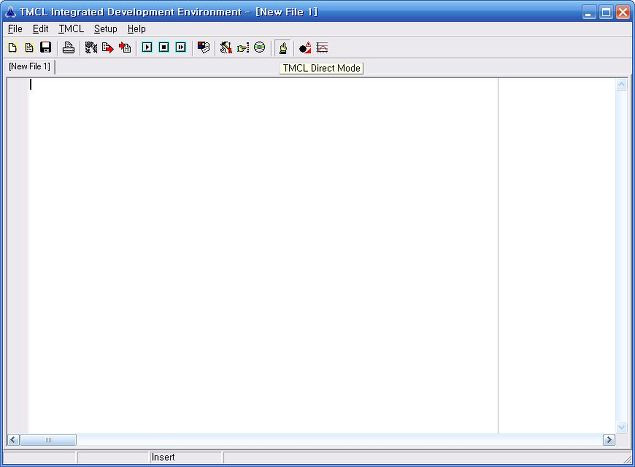Screen dimensions: 635x467
Task: Click the Download program icon with red arrow
Action: [108, 48]
